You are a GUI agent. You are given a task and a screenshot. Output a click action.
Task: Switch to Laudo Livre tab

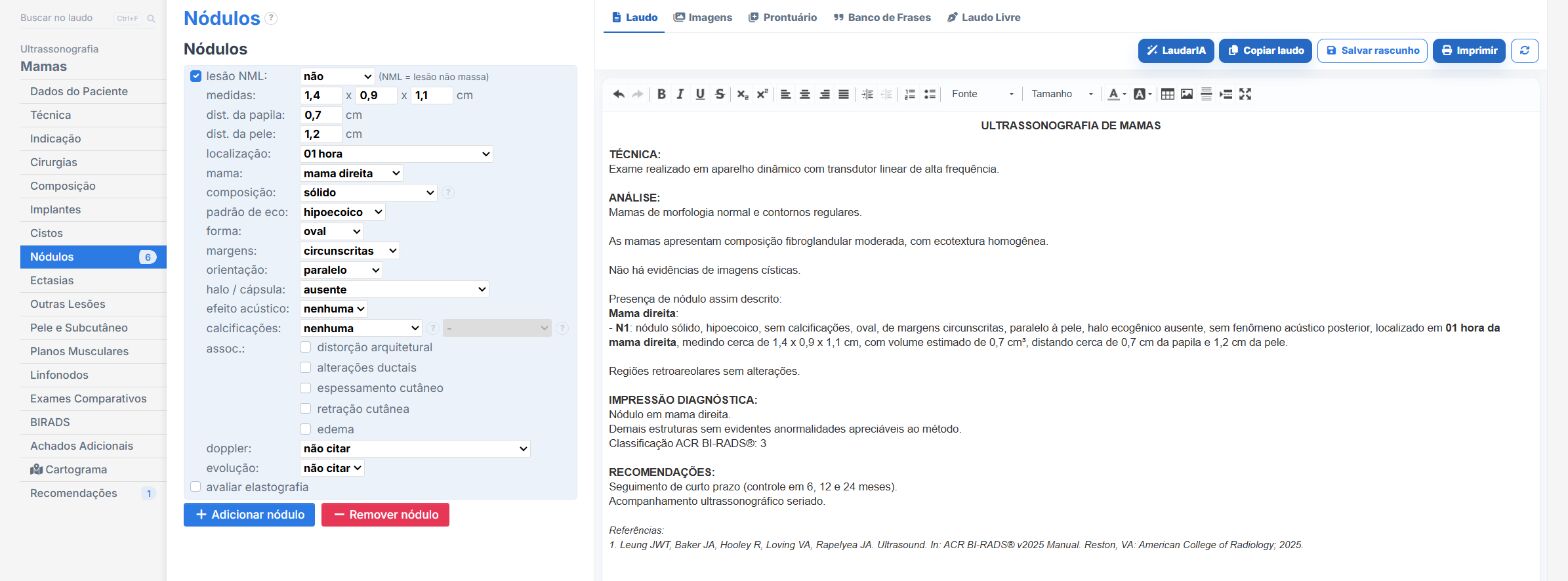pyautogui.click(x=984, y=18)
